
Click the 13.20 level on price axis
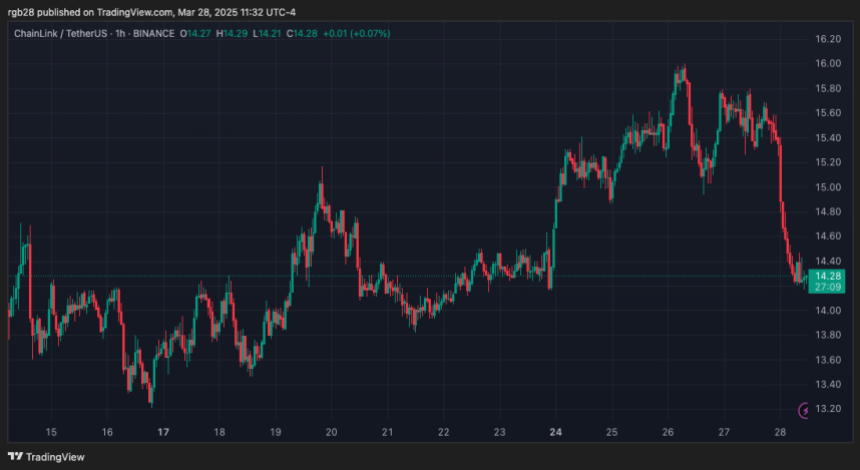827,409
